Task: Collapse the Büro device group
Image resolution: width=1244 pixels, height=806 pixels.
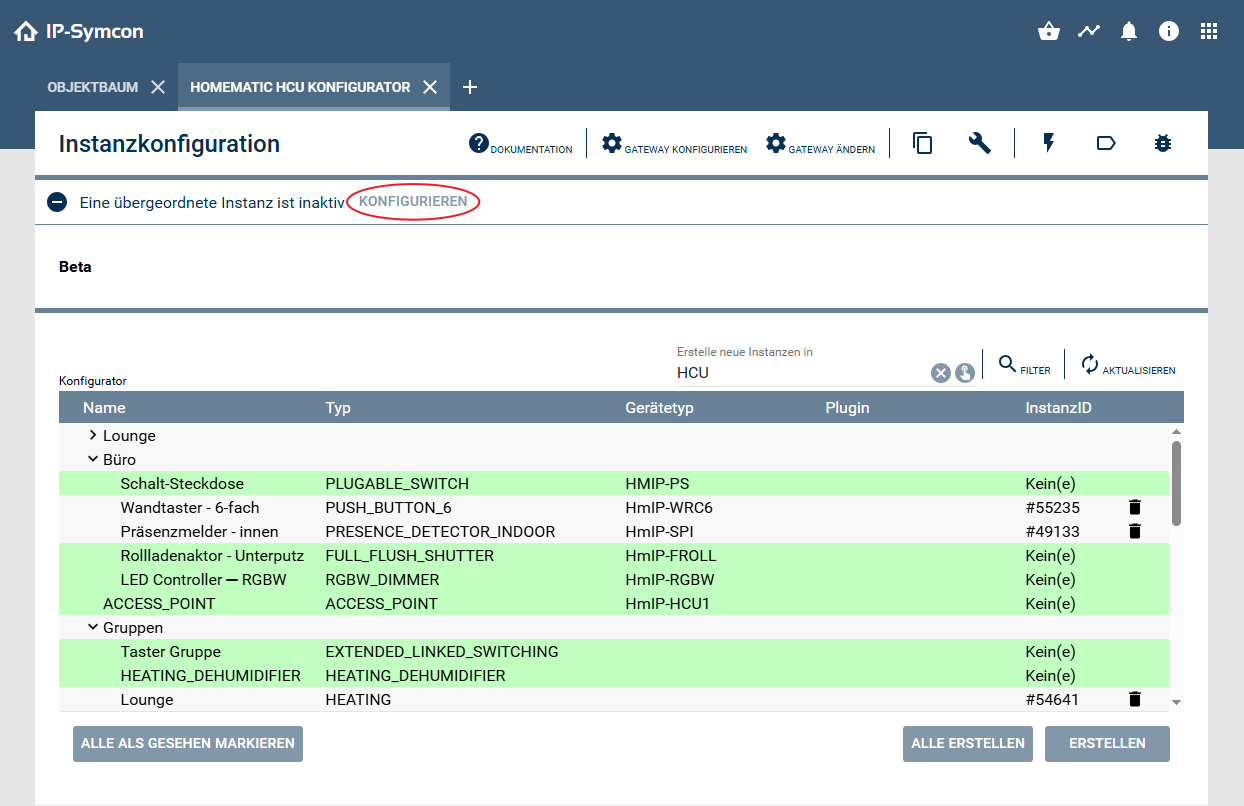Action: (x=95, y=459)
